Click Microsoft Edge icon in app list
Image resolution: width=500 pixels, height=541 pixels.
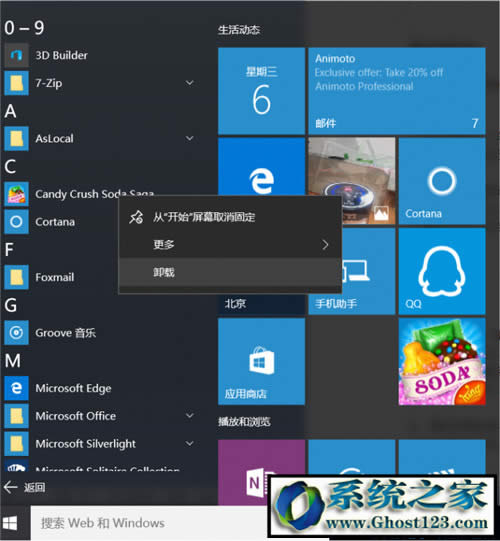coord(16,388)
